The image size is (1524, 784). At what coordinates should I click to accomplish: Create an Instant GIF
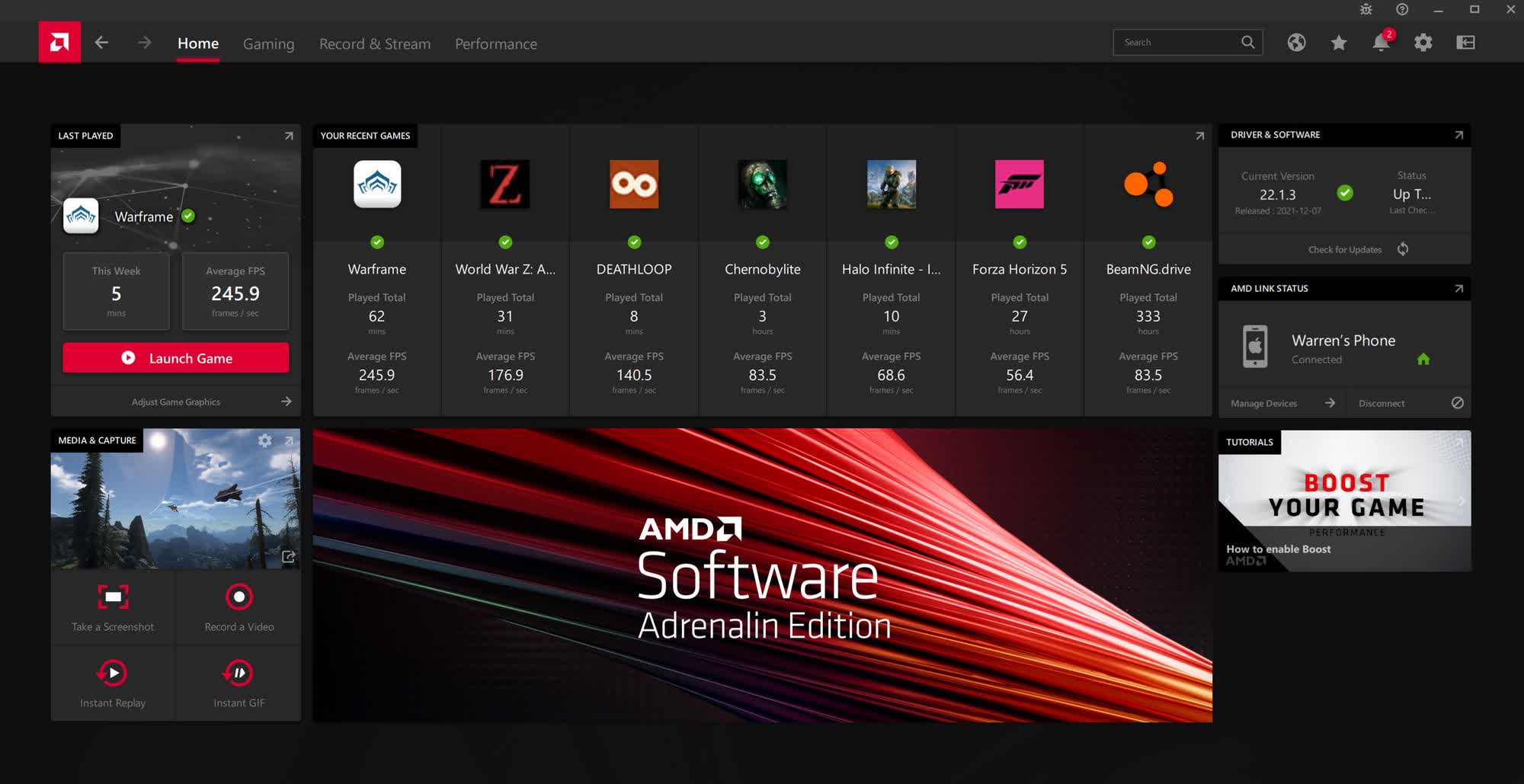tap(238, 673)
